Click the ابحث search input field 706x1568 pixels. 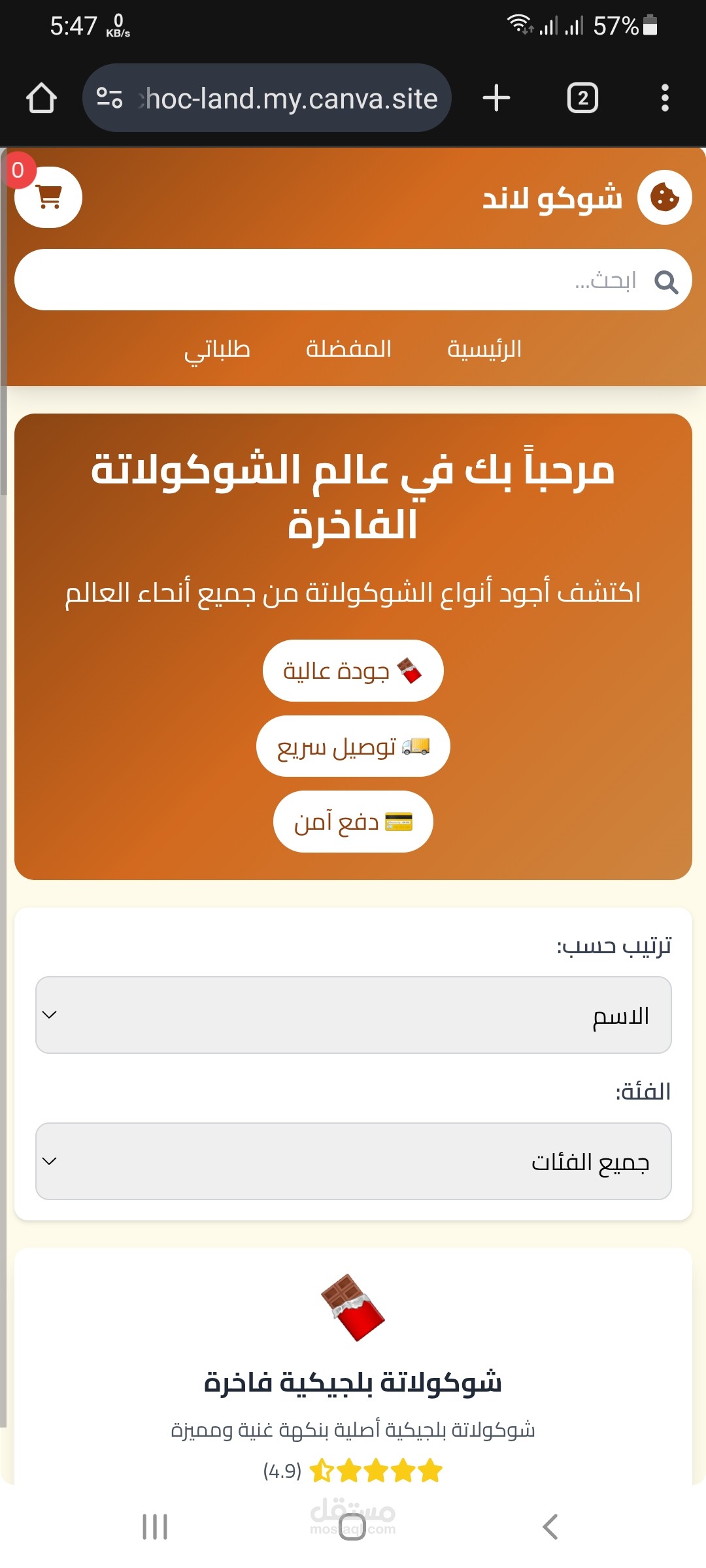coord(327,280)
